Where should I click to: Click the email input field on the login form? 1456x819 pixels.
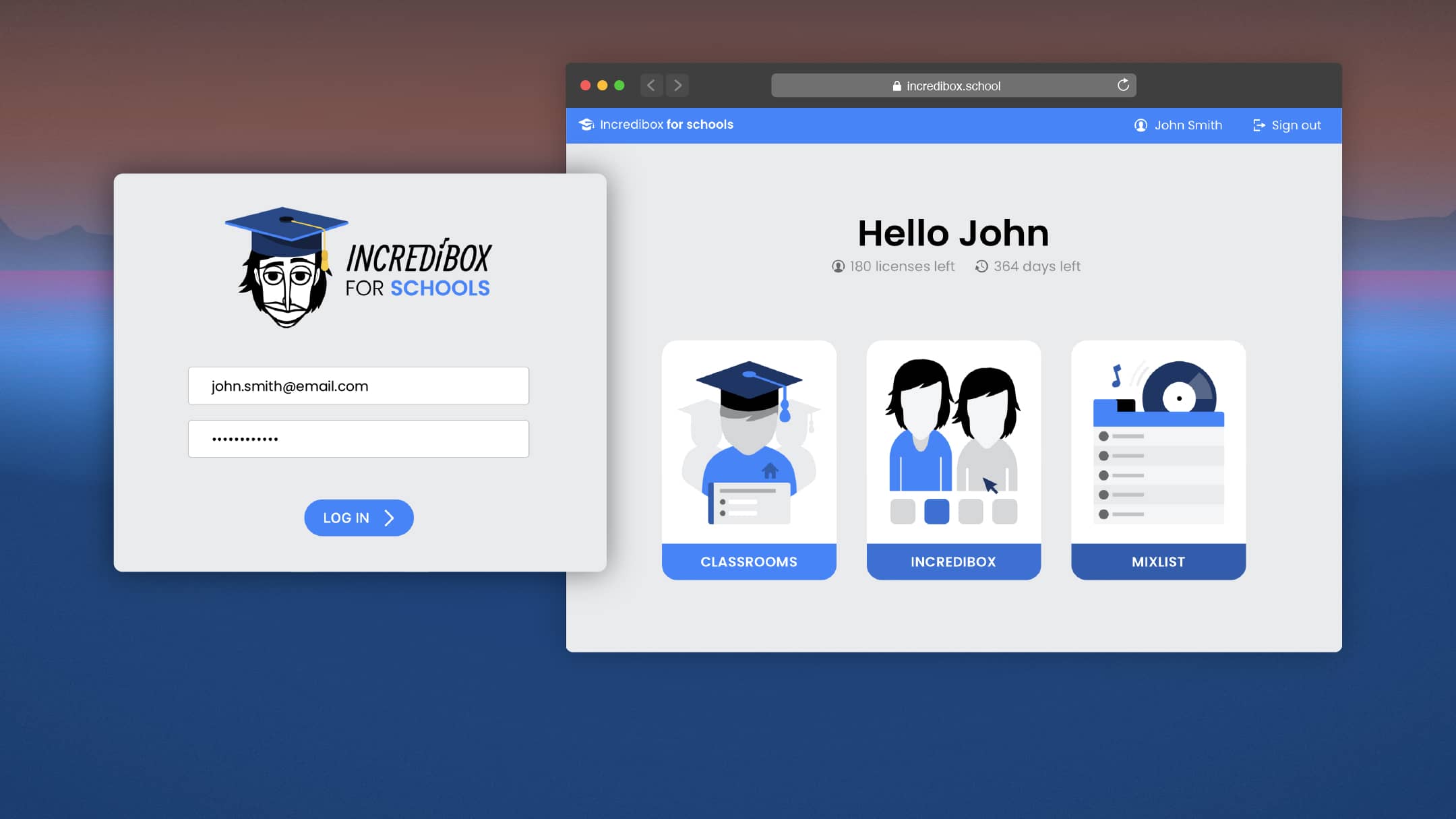(358, 386)
